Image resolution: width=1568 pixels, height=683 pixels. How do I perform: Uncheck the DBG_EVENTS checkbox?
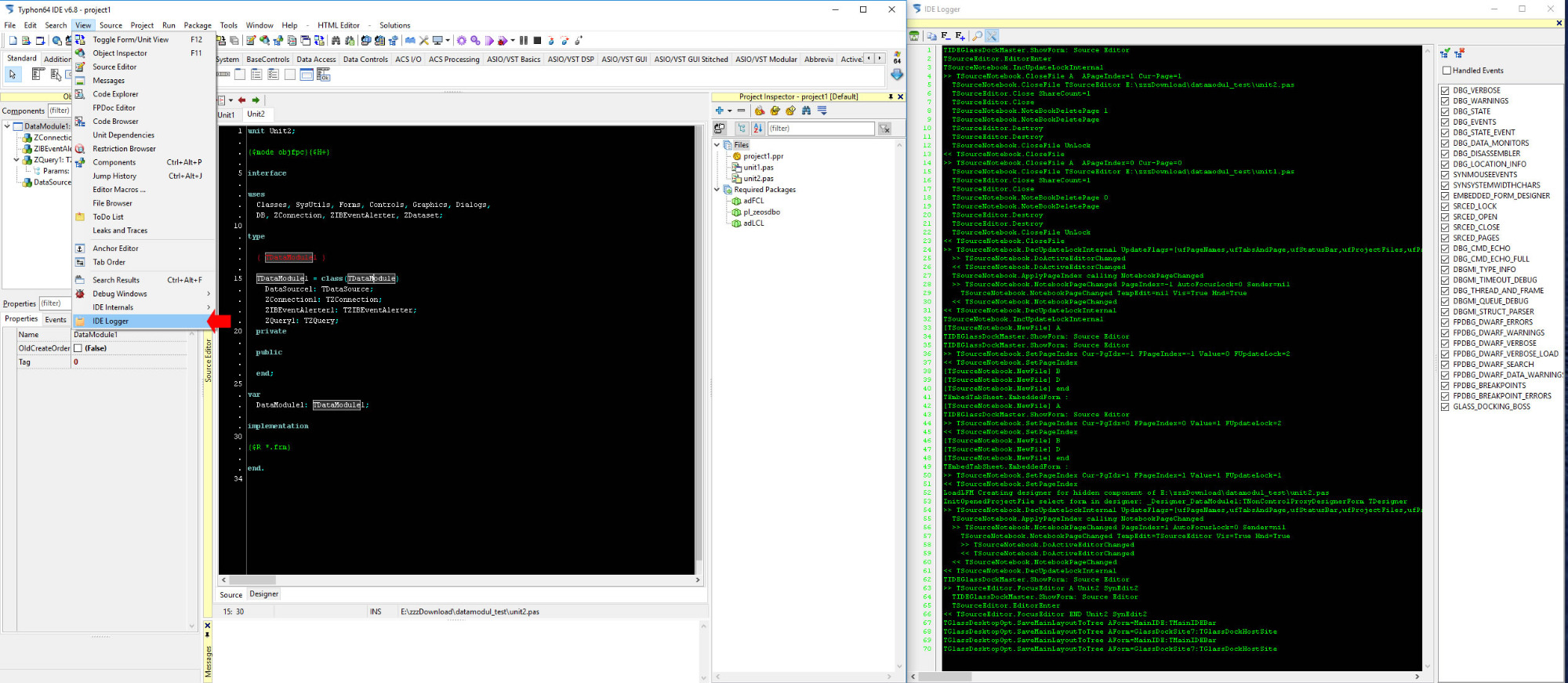point(1445,122)
